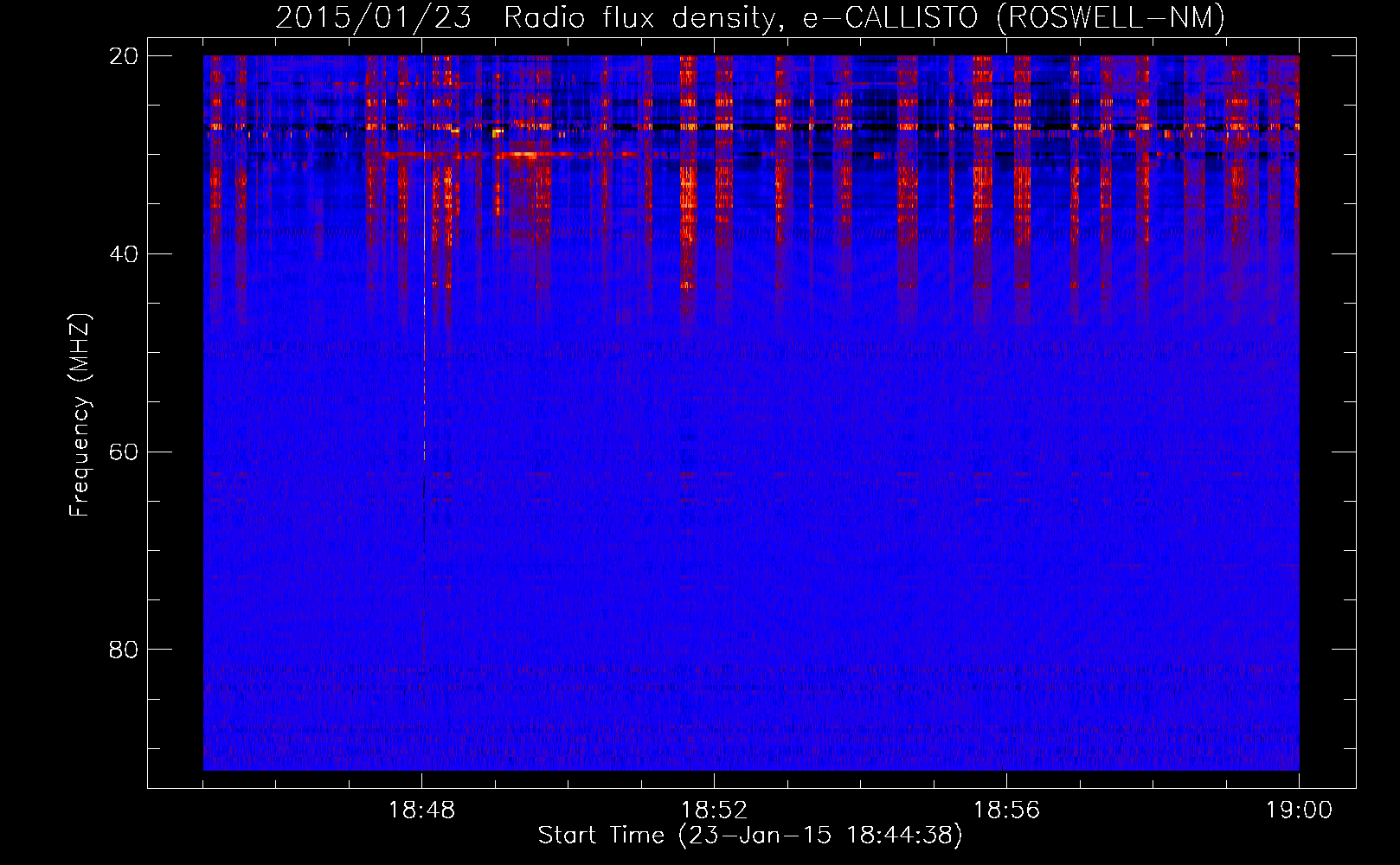
Task: Click the plot title "2015/01/23 Radio flux density, e-CALLISTO (ROSWELL-NM)"
Action: pos(750,17)
